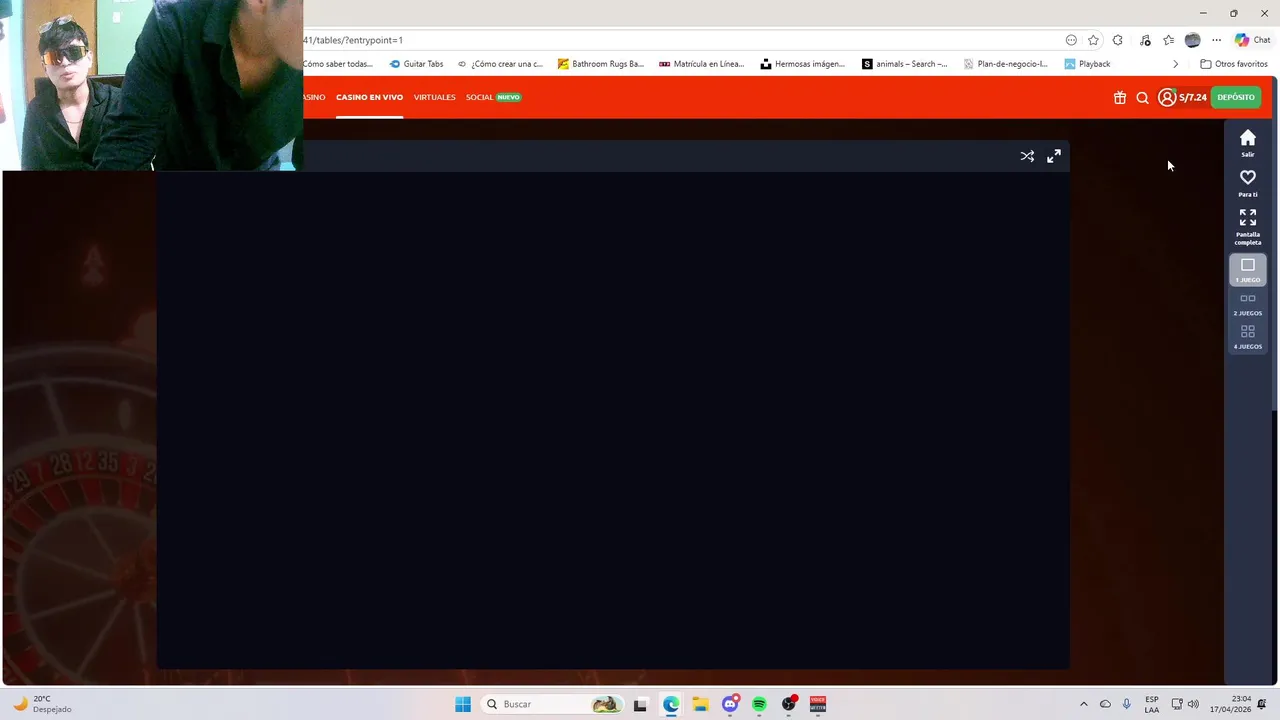Open the browser settings three-dots menu
This screenshot has width=1280, height=720.
[x=1216, y=40]
